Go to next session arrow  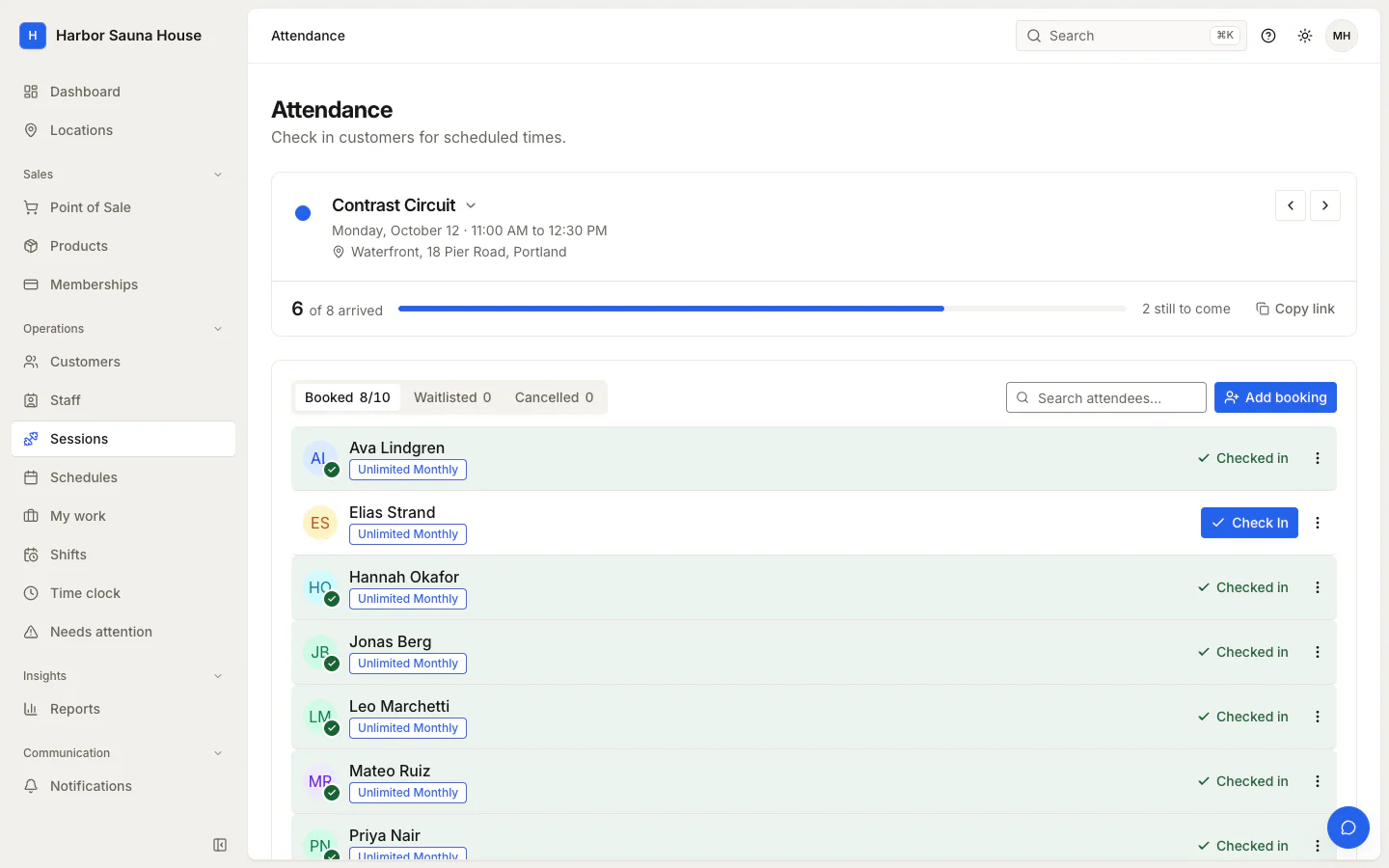(x=1325, y=205)
